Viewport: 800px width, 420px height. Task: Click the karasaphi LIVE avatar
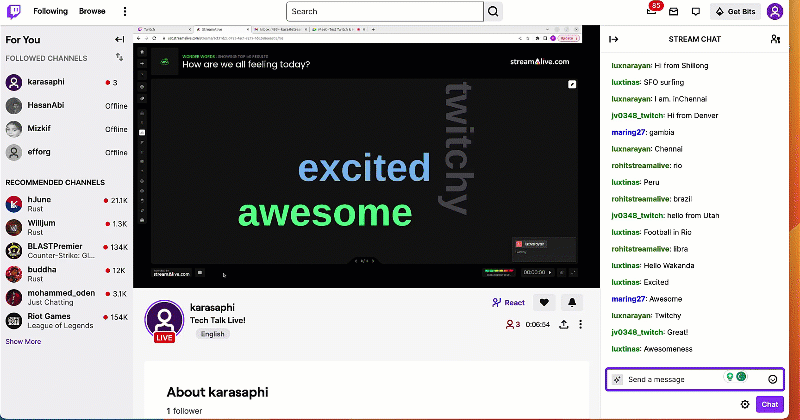pos(164,320)
